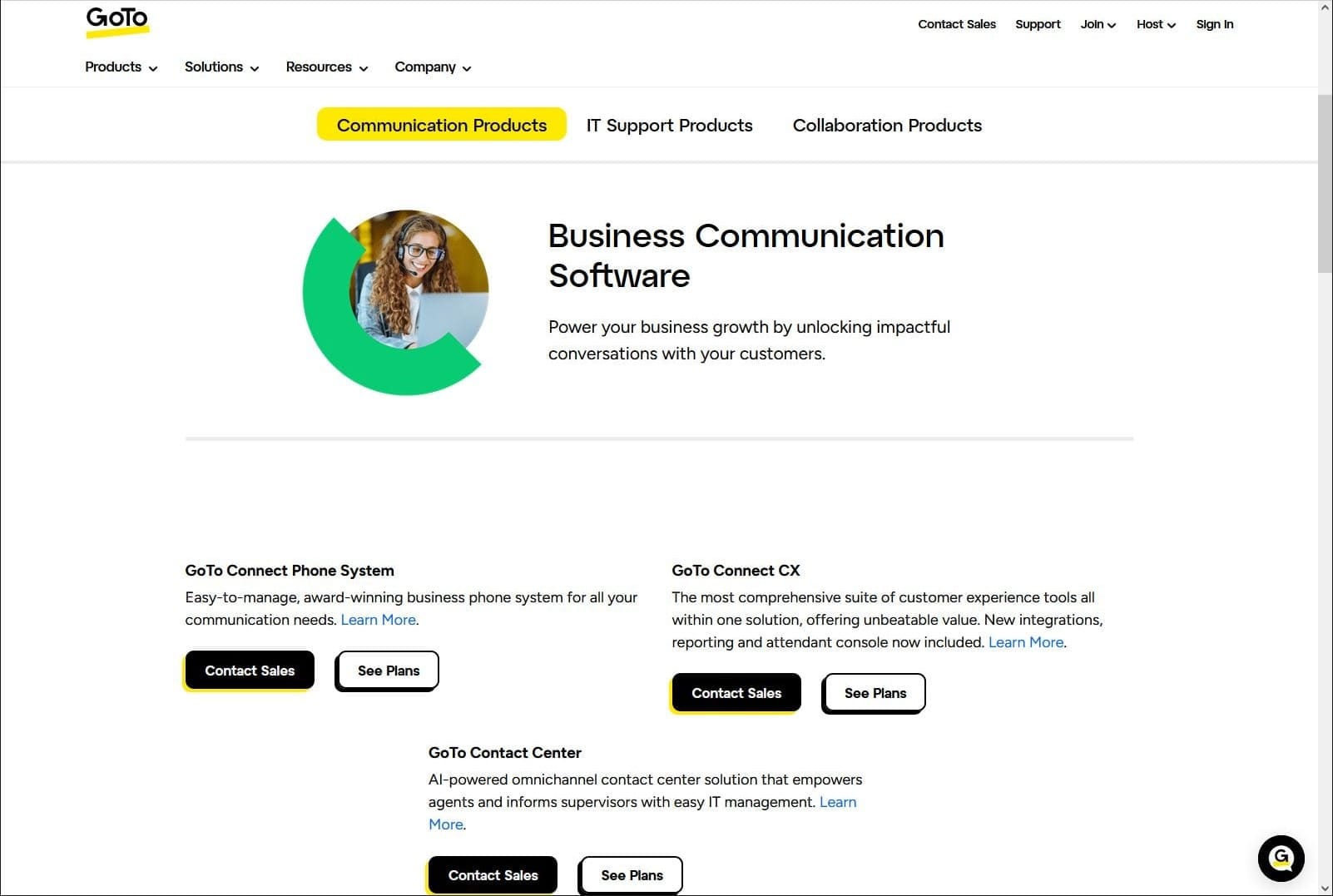Viewport: 1333px width, 896px height.
Task: Switch to Collaboration Products tab
Action: 887,125
